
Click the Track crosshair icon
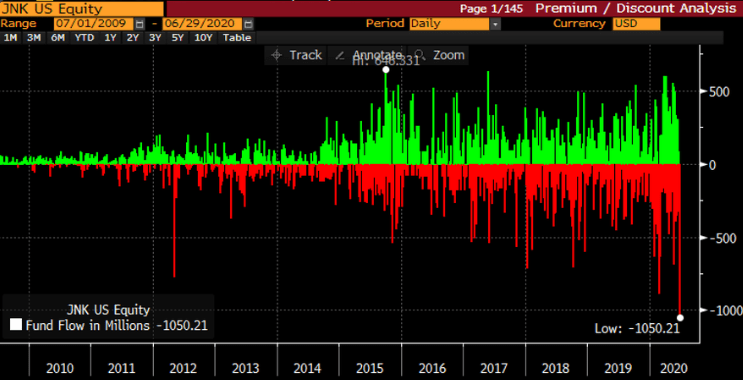coord(276,55)
